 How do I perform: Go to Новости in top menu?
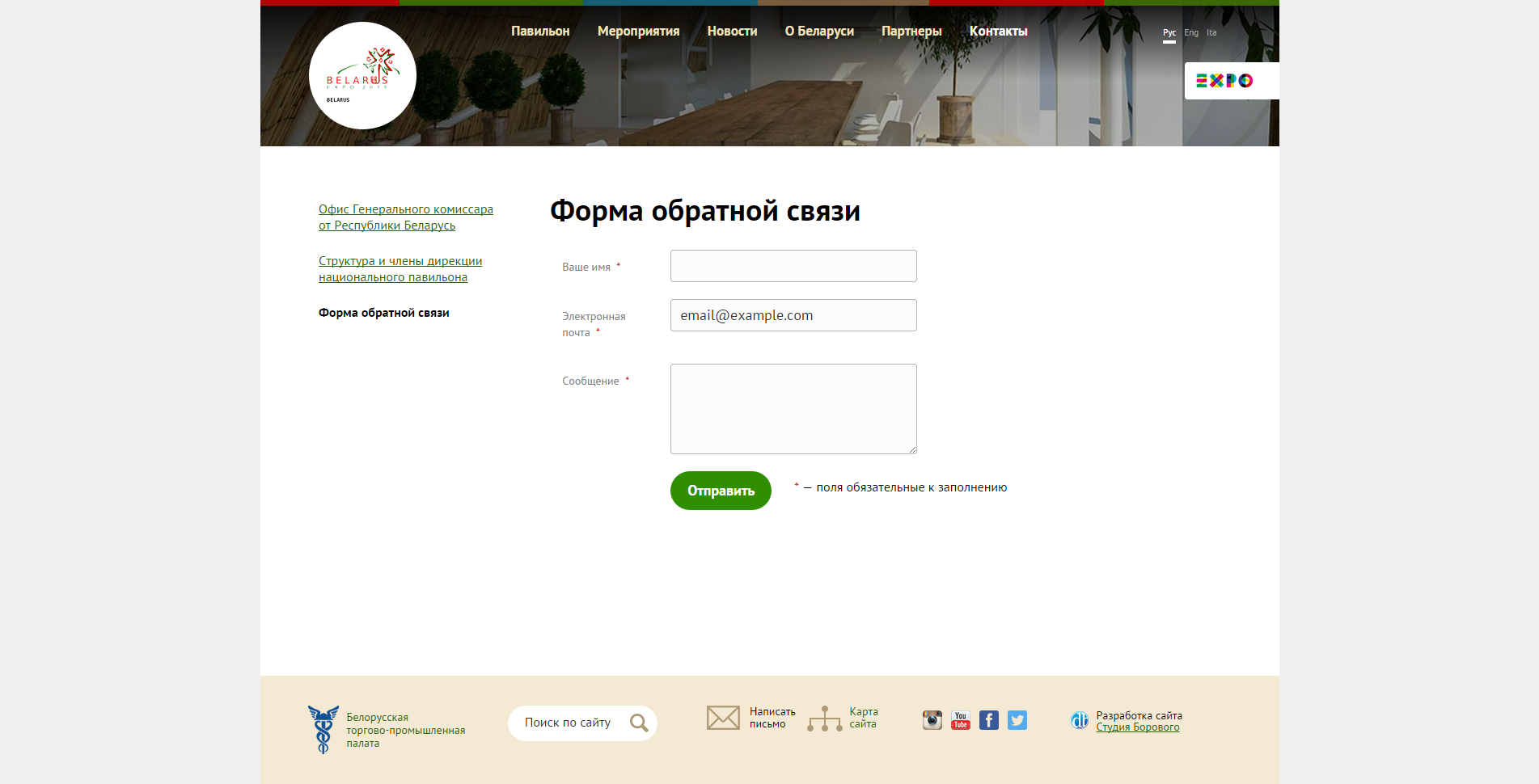[x=732, y=31]
